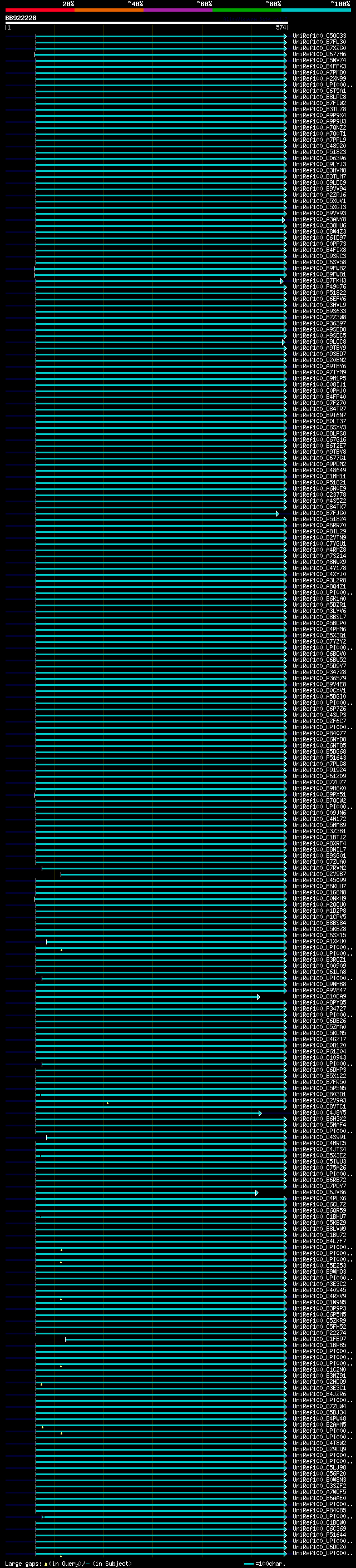Open entry UniRef100_A7PRL9

319,140
